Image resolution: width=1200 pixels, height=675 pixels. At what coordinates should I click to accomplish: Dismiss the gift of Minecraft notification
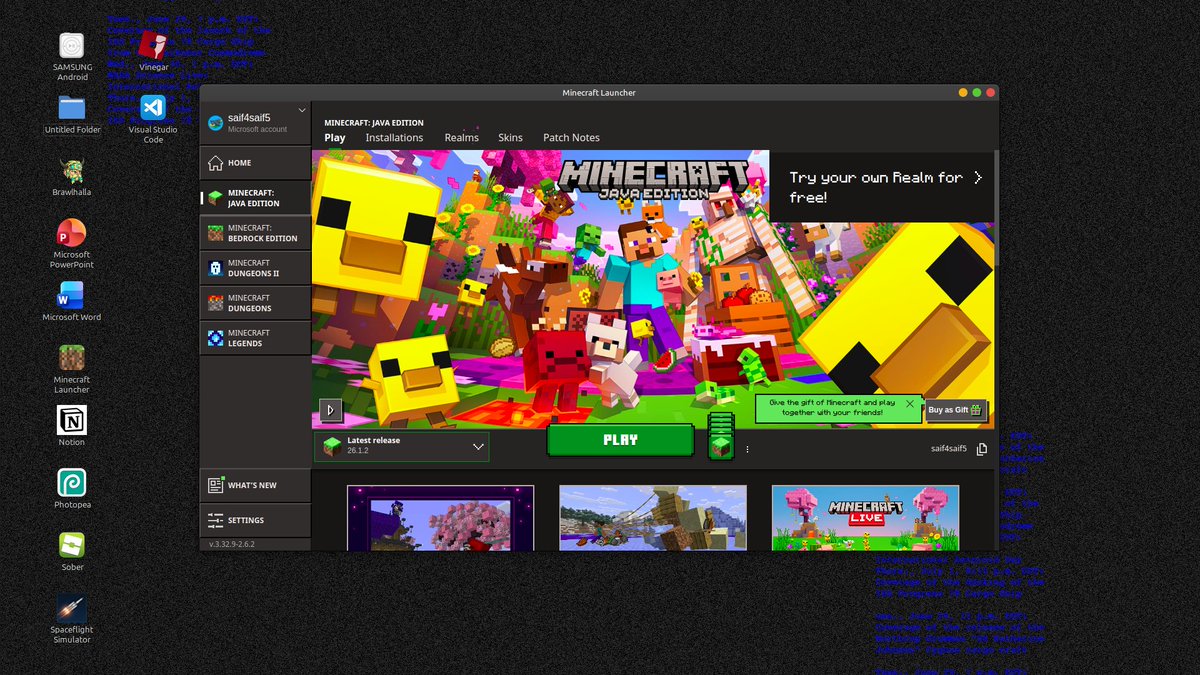tap(909, 404)
